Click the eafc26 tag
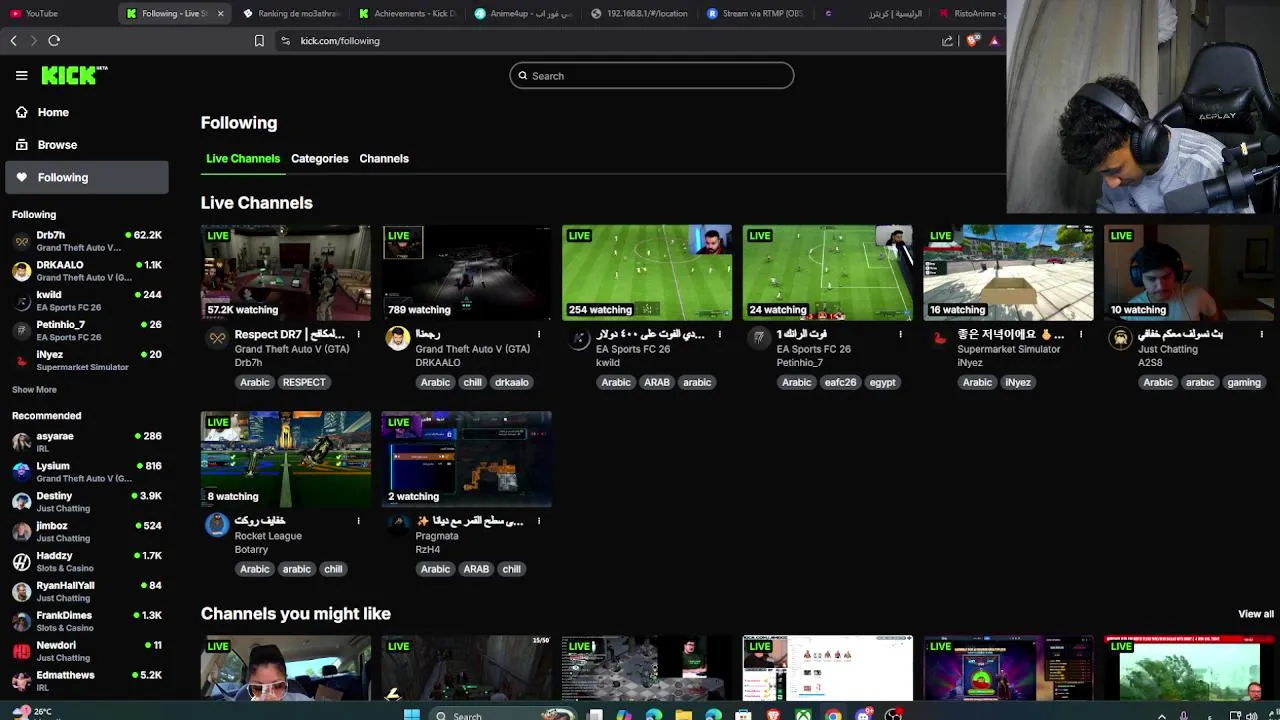 tap(840, 382)
